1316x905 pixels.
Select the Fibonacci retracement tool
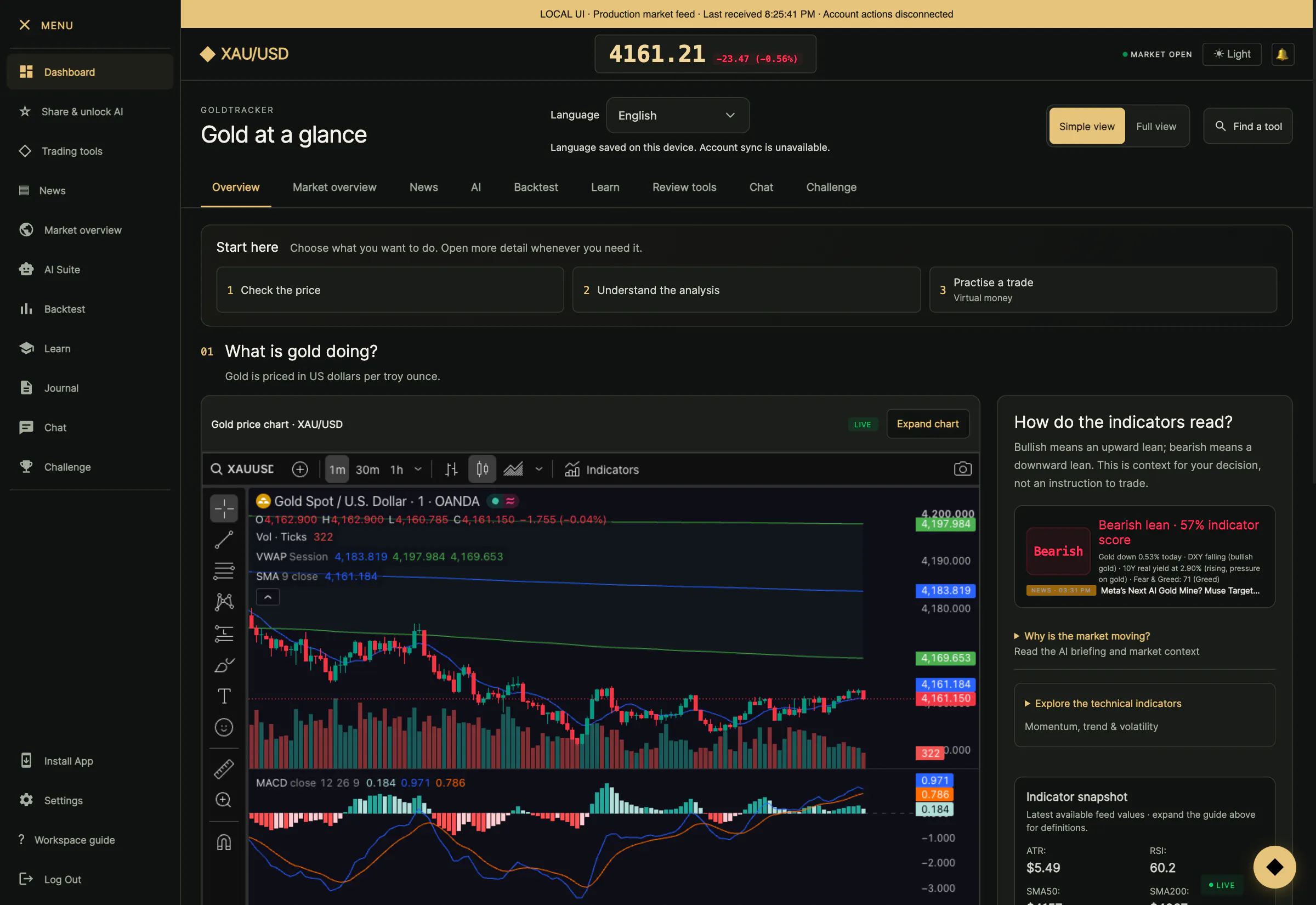pos(224,570)
